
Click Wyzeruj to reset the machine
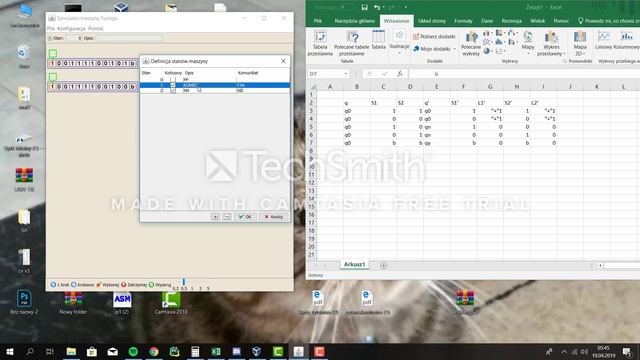pyautogui.click(x=160, y=284)
